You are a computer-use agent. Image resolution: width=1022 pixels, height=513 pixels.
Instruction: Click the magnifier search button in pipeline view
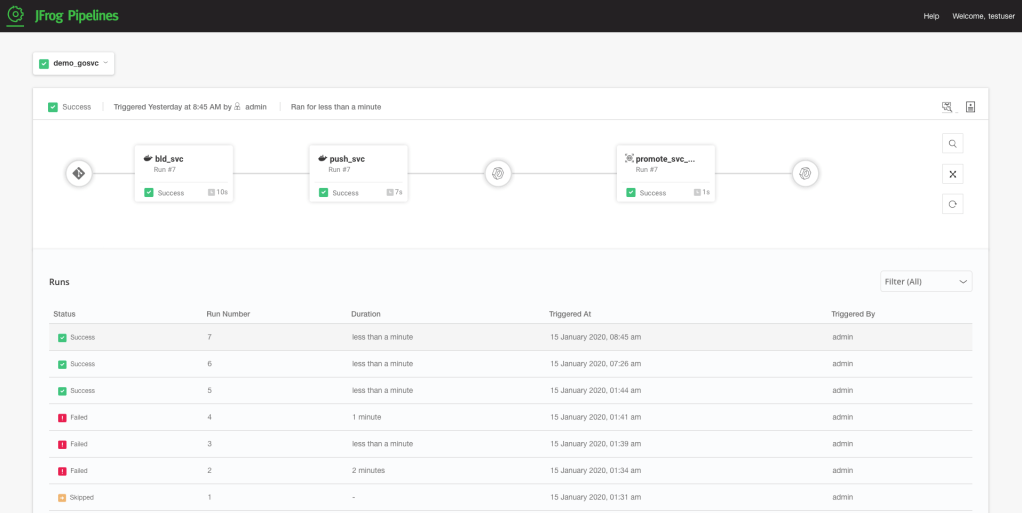[x=953, y=144]
